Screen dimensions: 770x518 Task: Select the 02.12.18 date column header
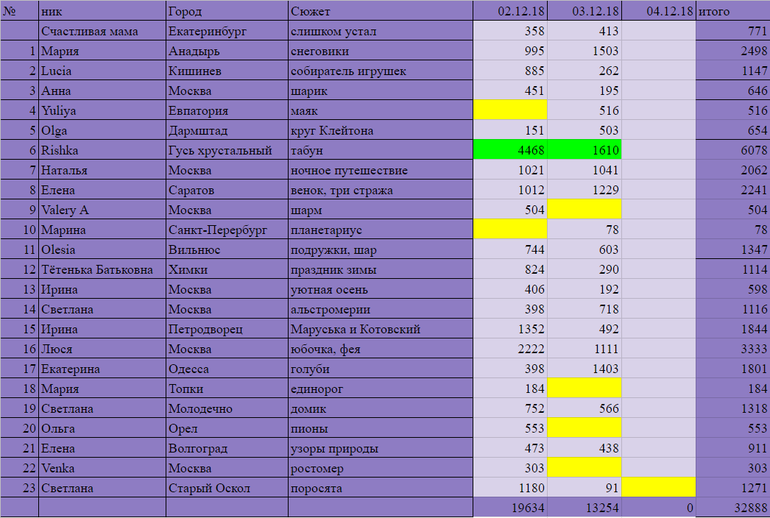click(x=509, y=12)
